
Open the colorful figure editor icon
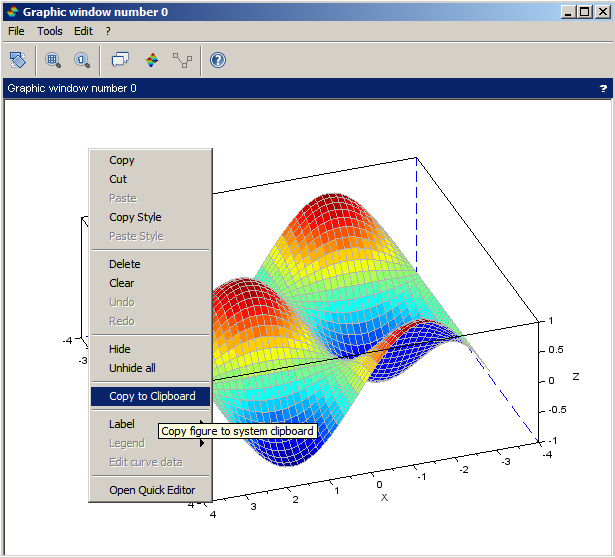point(152,60)
